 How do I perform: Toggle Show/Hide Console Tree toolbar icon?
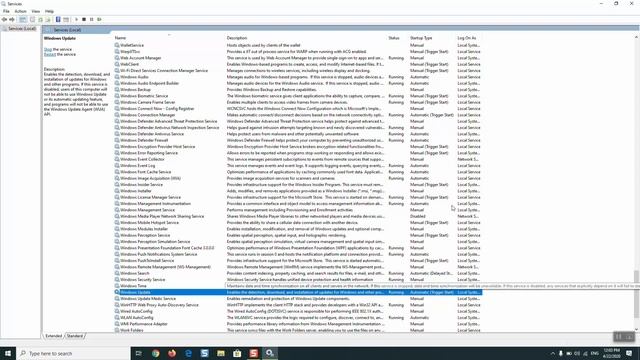(x=23, y=20)
